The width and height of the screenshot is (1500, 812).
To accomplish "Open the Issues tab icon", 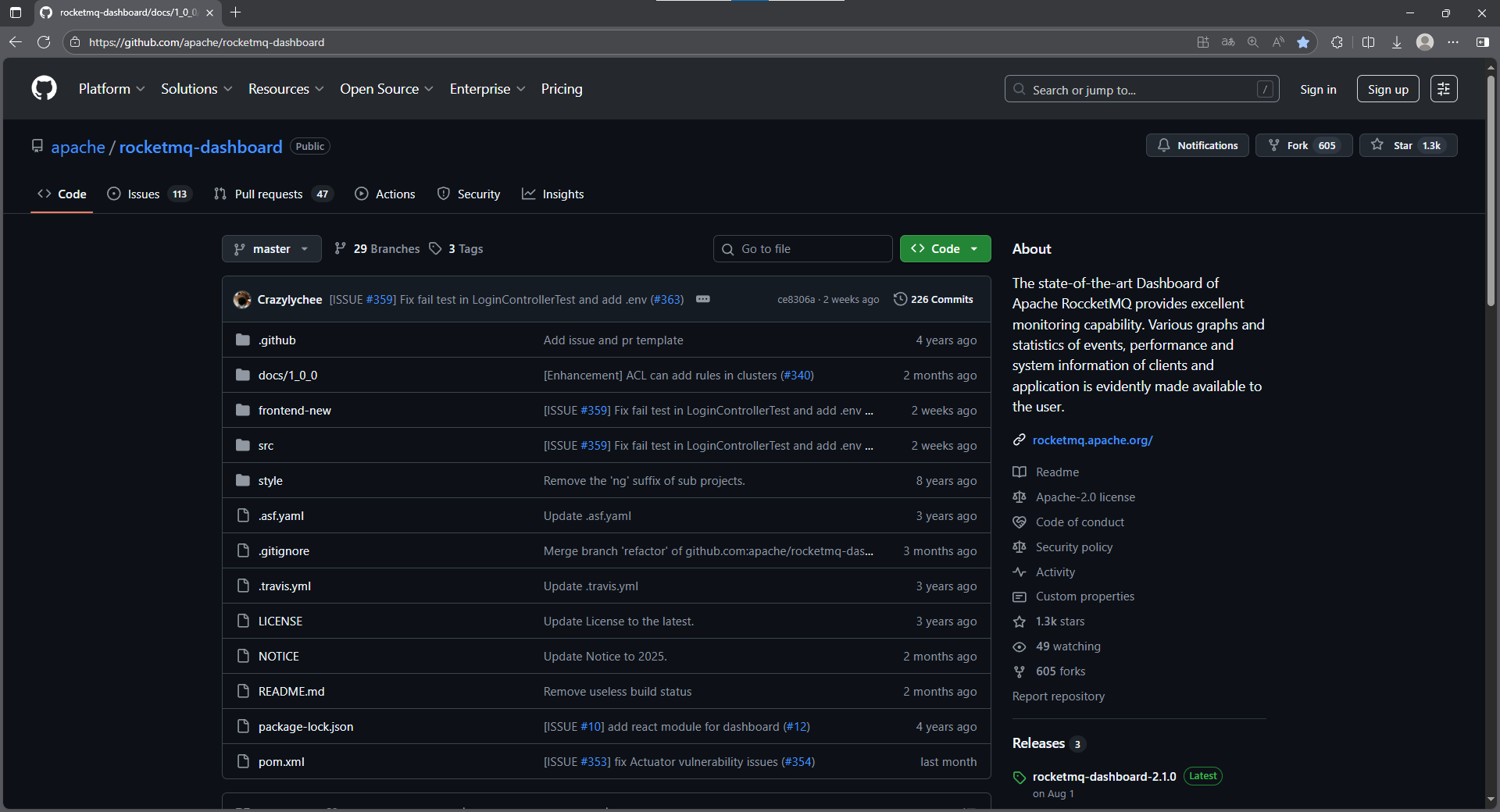I will click(x=114, y=194).
